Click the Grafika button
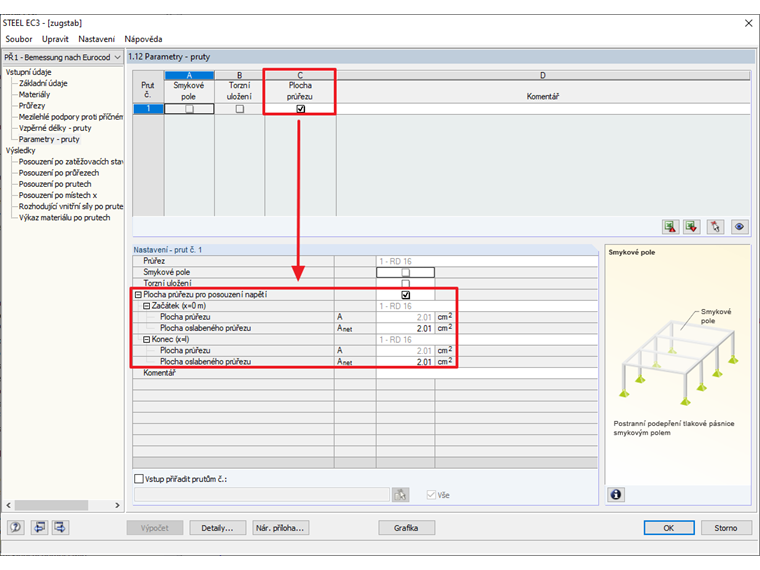The height and width of the screenshot is (570, 760). tap(406, 528)
